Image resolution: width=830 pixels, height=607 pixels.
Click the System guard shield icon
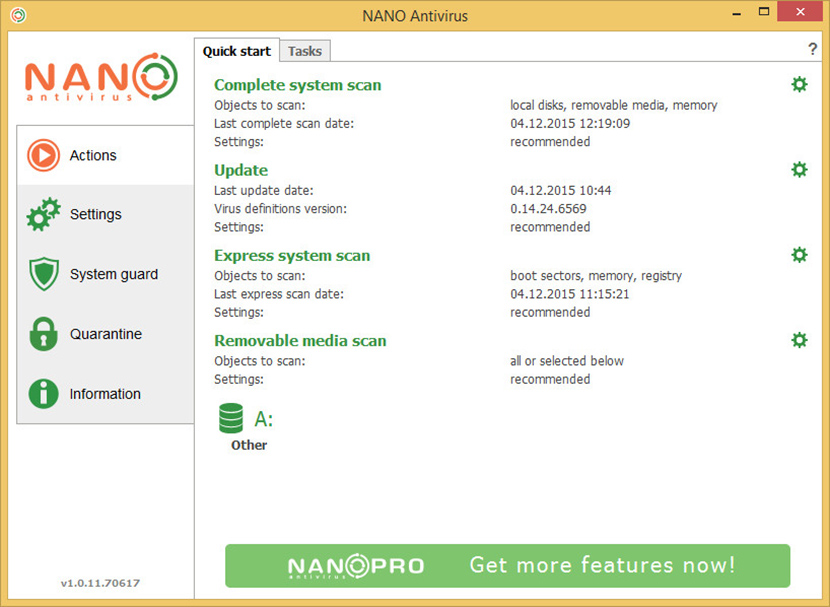click(43, 274)
